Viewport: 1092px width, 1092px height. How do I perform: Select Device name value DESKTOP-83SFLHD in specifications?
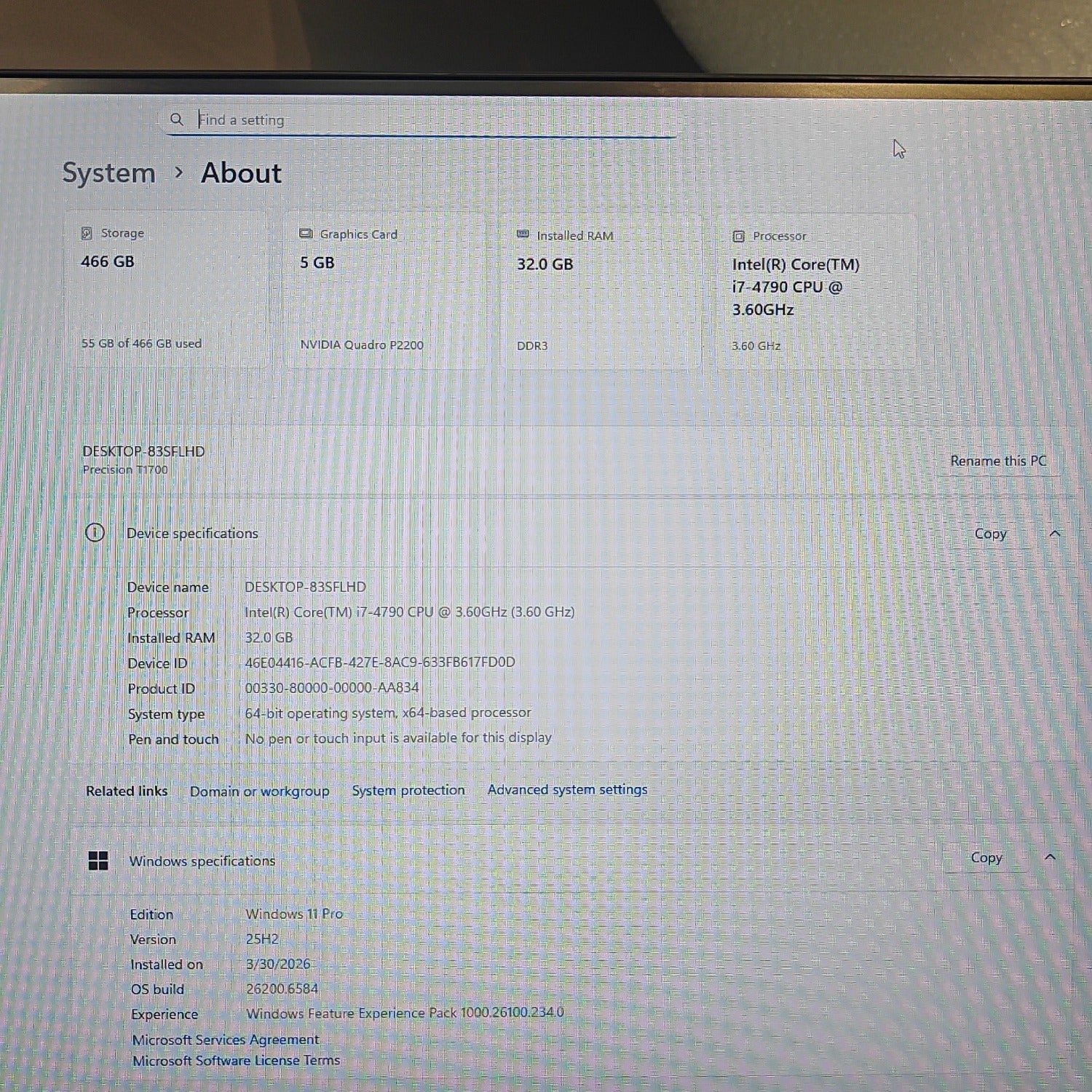[305, 587]
